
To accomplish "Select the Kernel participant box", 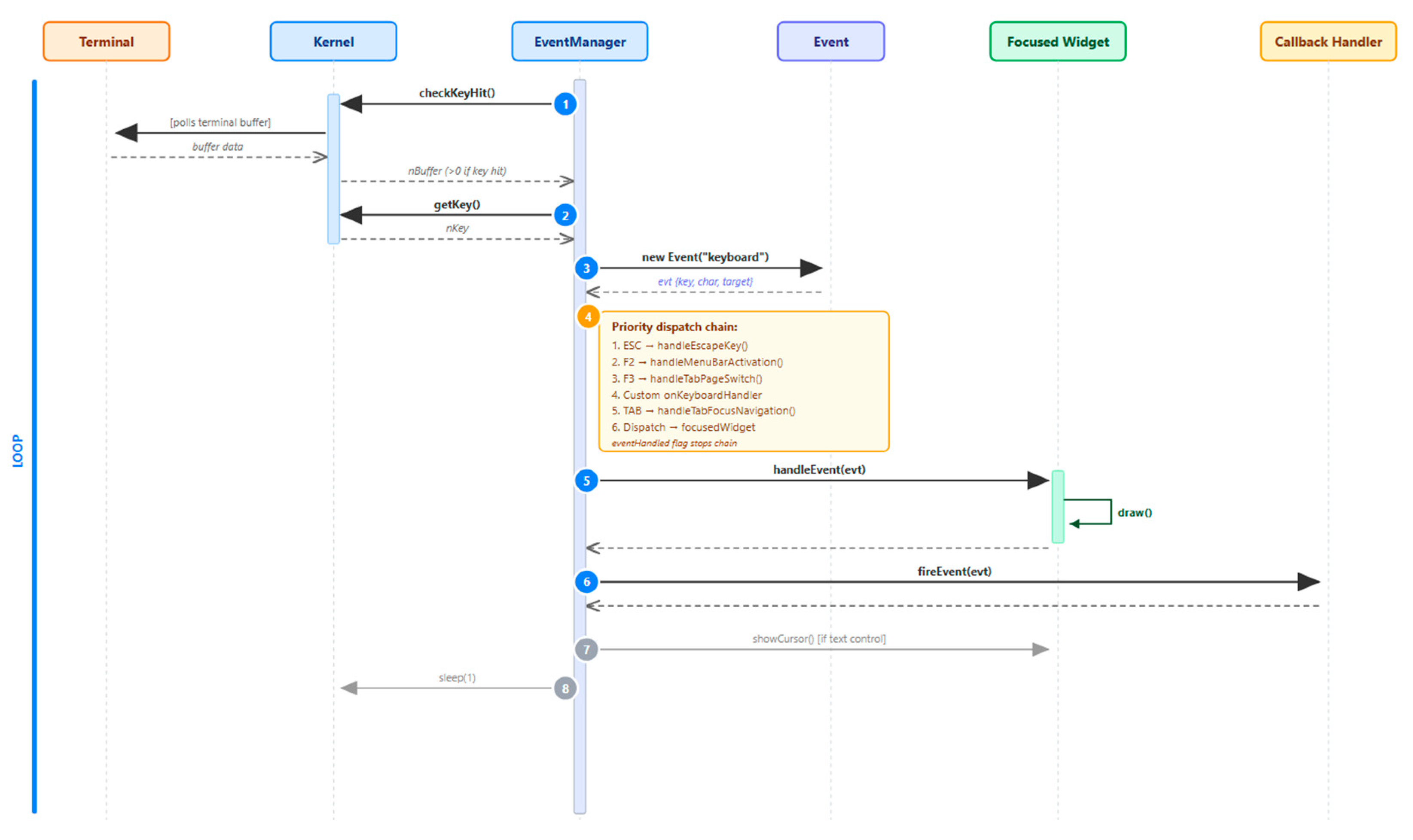I will pyautogui.click(x=333, y=41).
